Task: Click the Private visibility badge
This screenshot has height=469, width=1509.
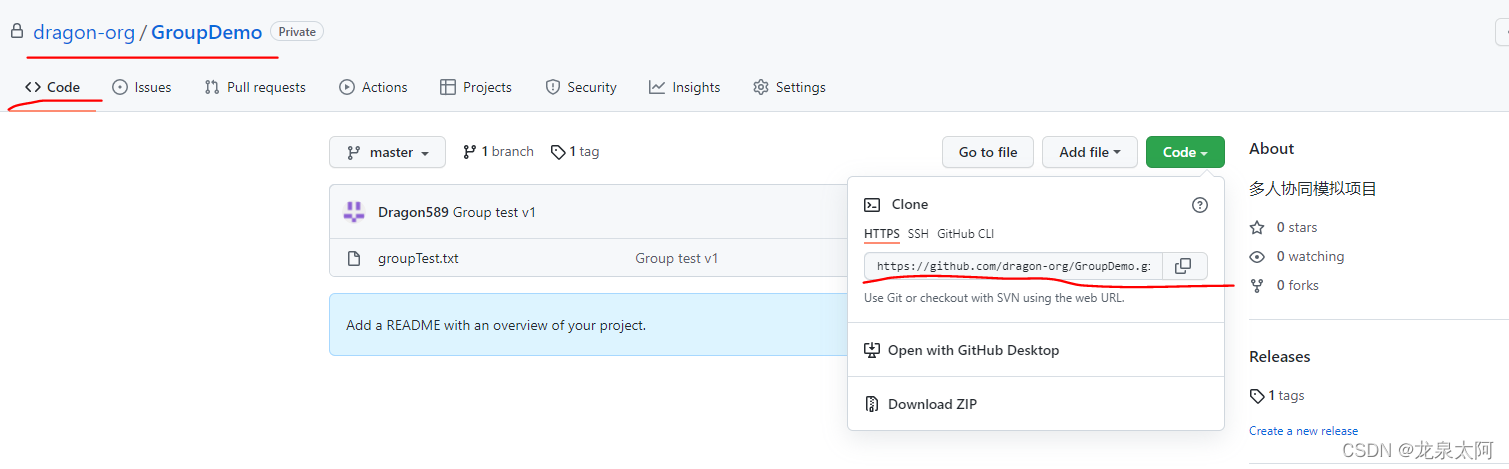Action: 297,32
